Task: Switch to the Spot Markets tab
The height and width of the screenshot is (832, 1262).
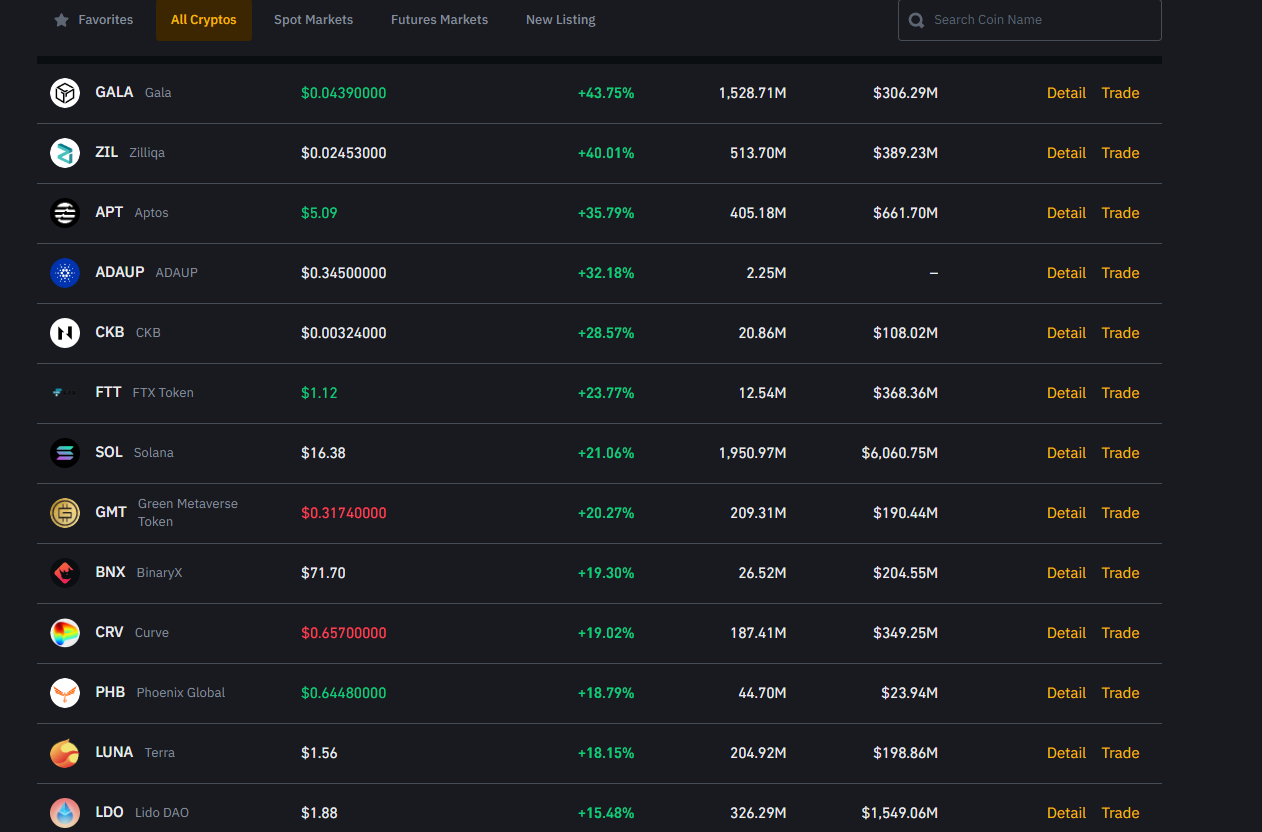Action: click(313, 20)
